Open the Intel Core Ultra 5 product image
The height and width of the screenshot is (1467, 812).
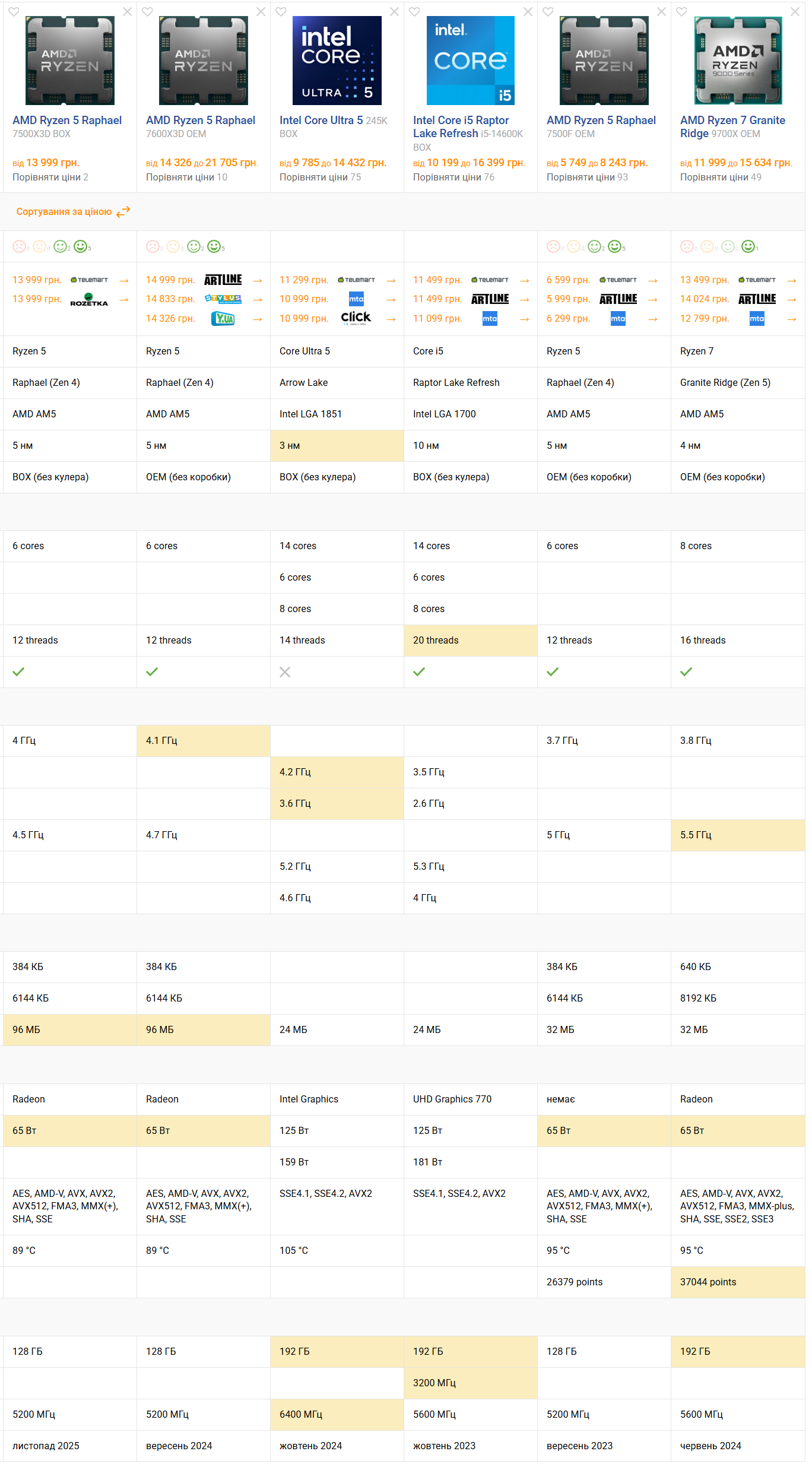[x=337, y=61]
